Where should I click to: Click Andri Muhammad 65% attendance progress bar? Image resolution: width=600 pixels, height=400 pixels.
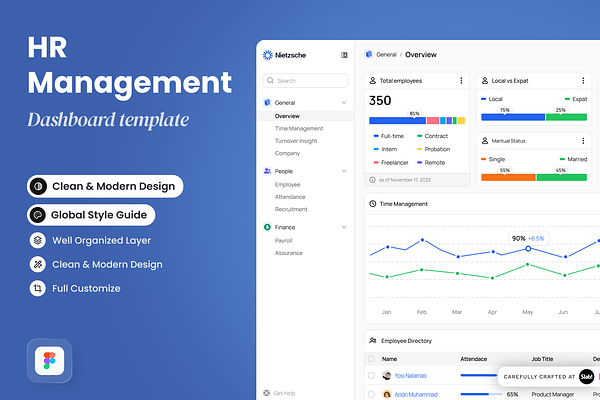(x=481, y=394)
